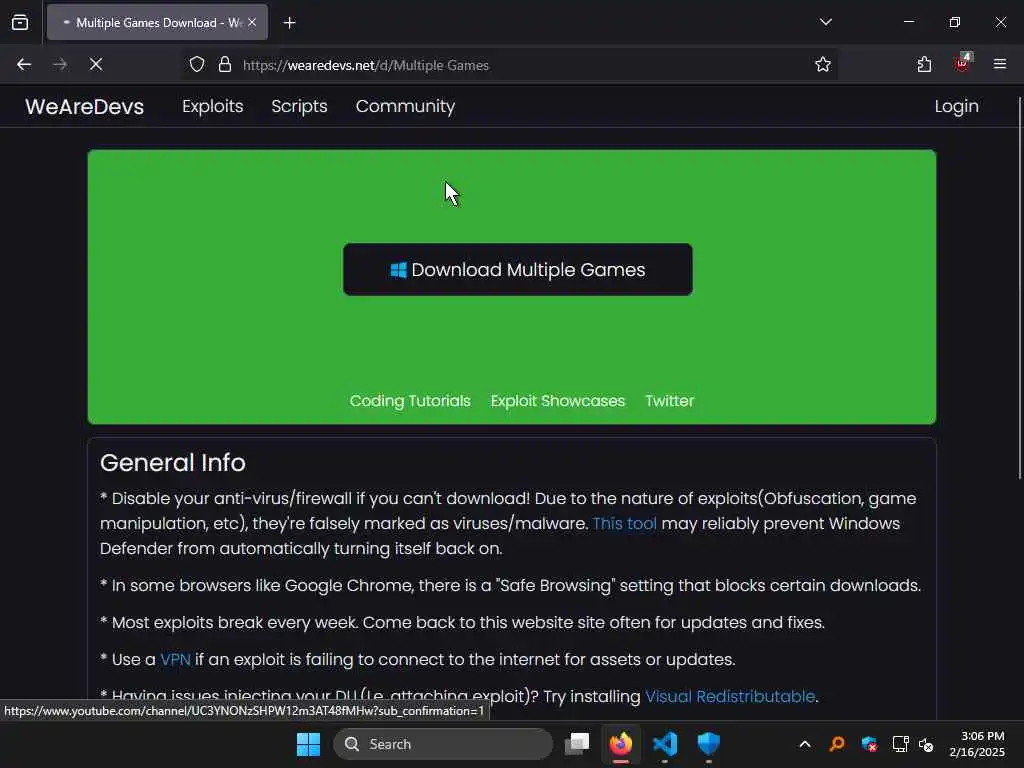Open Visual Studio Code from taskbar
The height and width of the screenshot is (768, 1024).
tap(665, 744)
